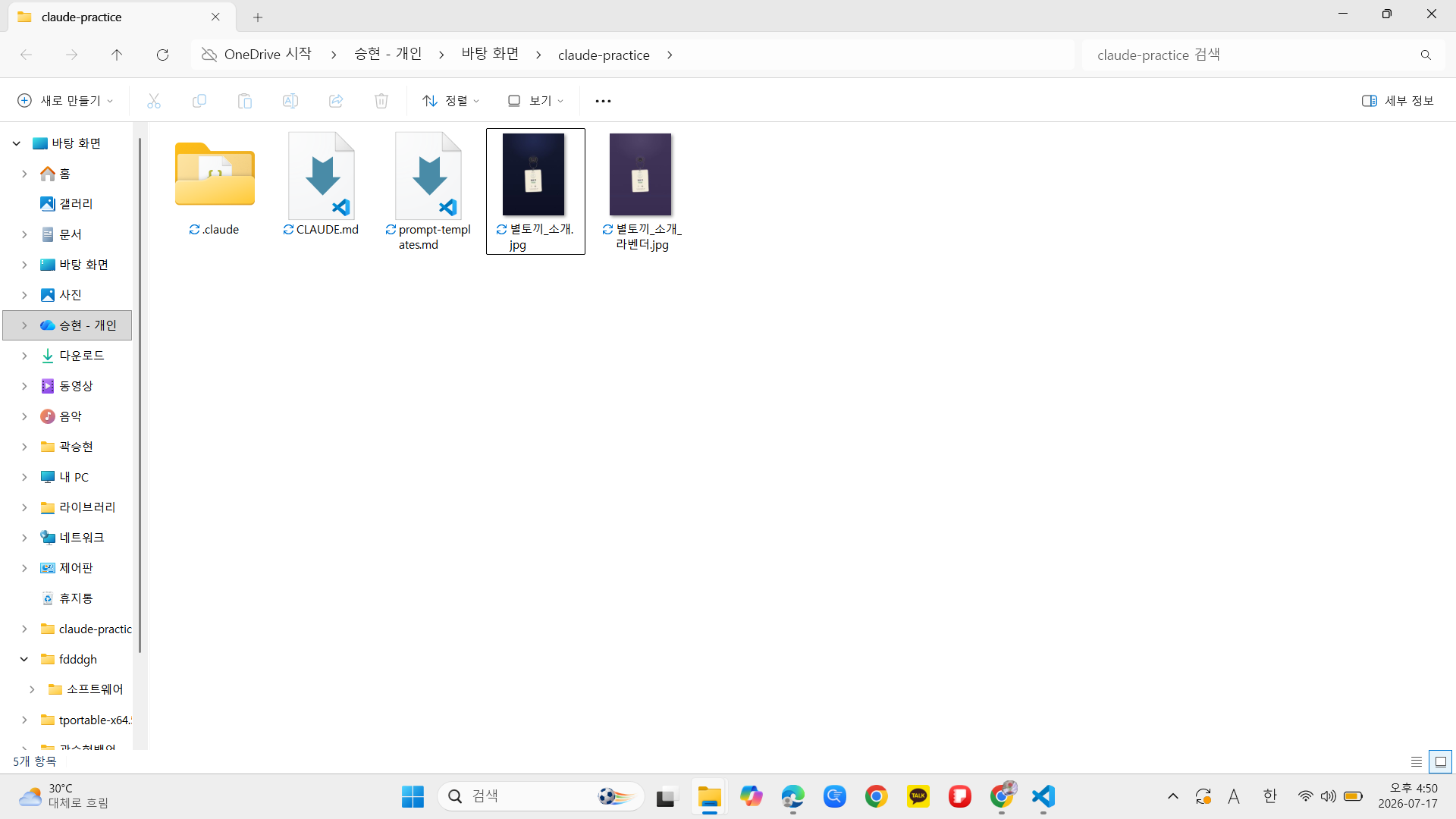Viewport: 1456px width, 819px height.
Task: Click the Paste clipboard icon
Action: point(245,101)
